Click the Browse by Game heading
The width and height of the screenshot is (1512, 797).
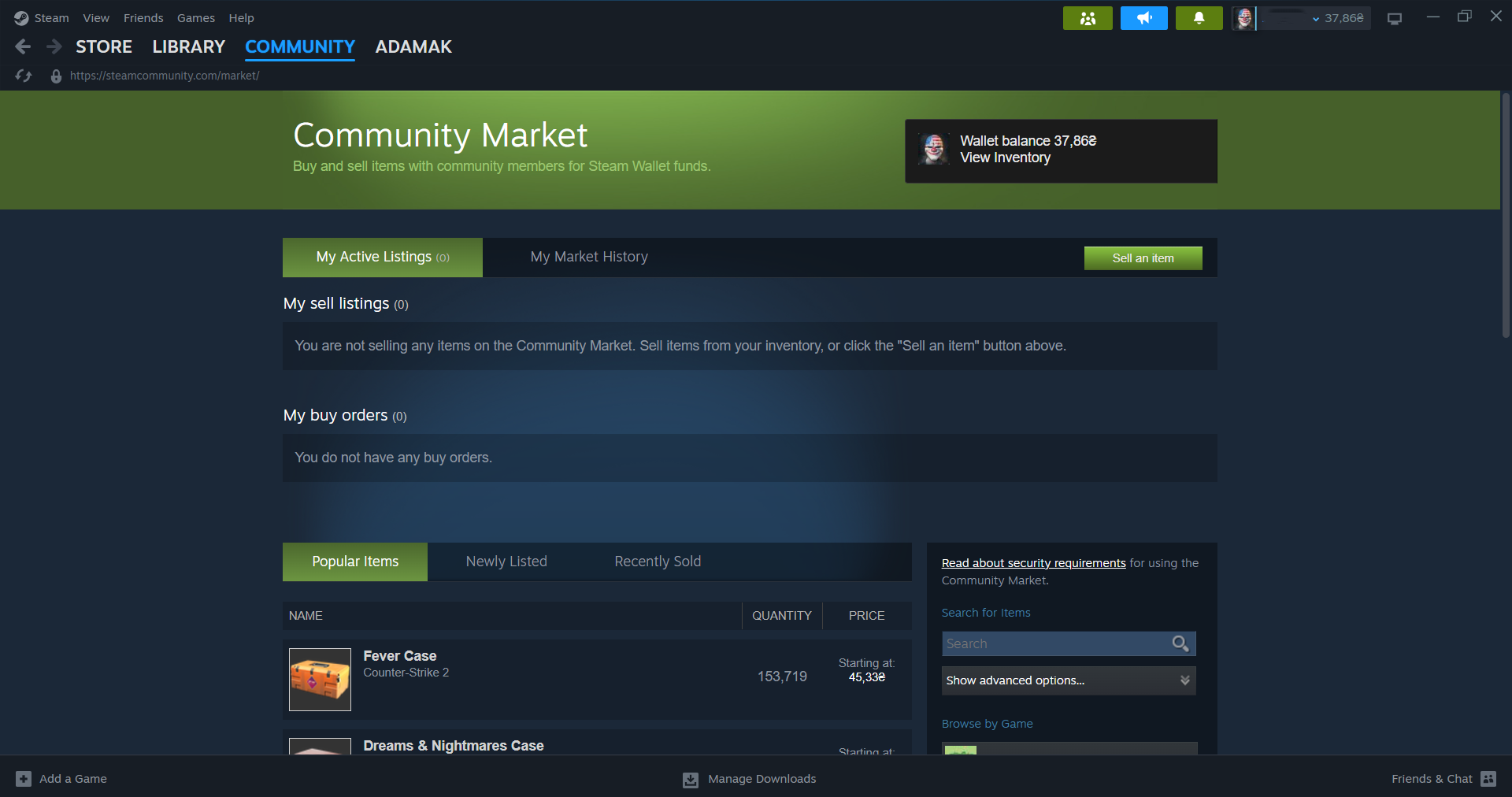tap(987, 724)
